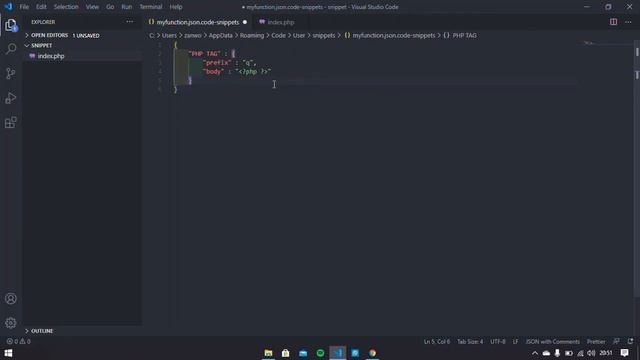Screen dimensions: 640x360
Task: Open the Run menu
Action: click(127, 7)
